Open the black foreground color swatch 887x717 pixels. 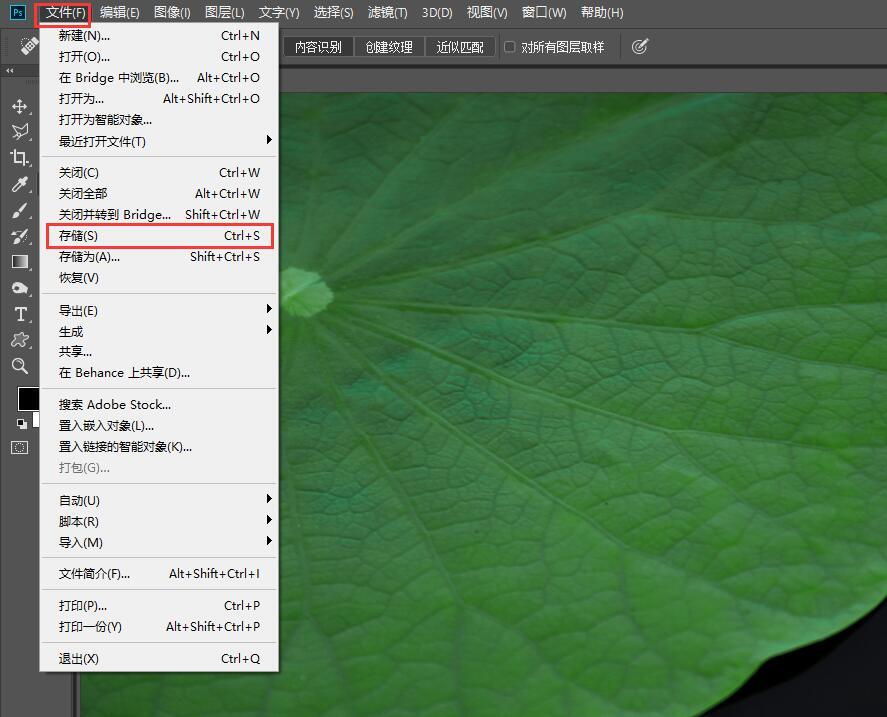point(27,399)
